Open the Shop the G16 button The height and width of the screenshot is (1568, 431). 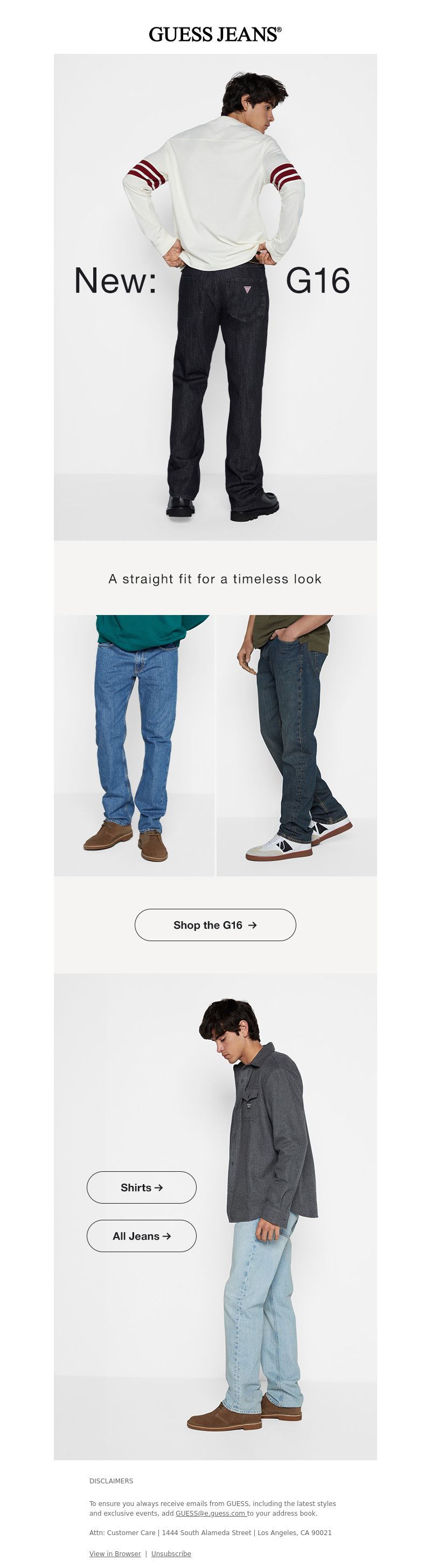[x=215, y=925]
